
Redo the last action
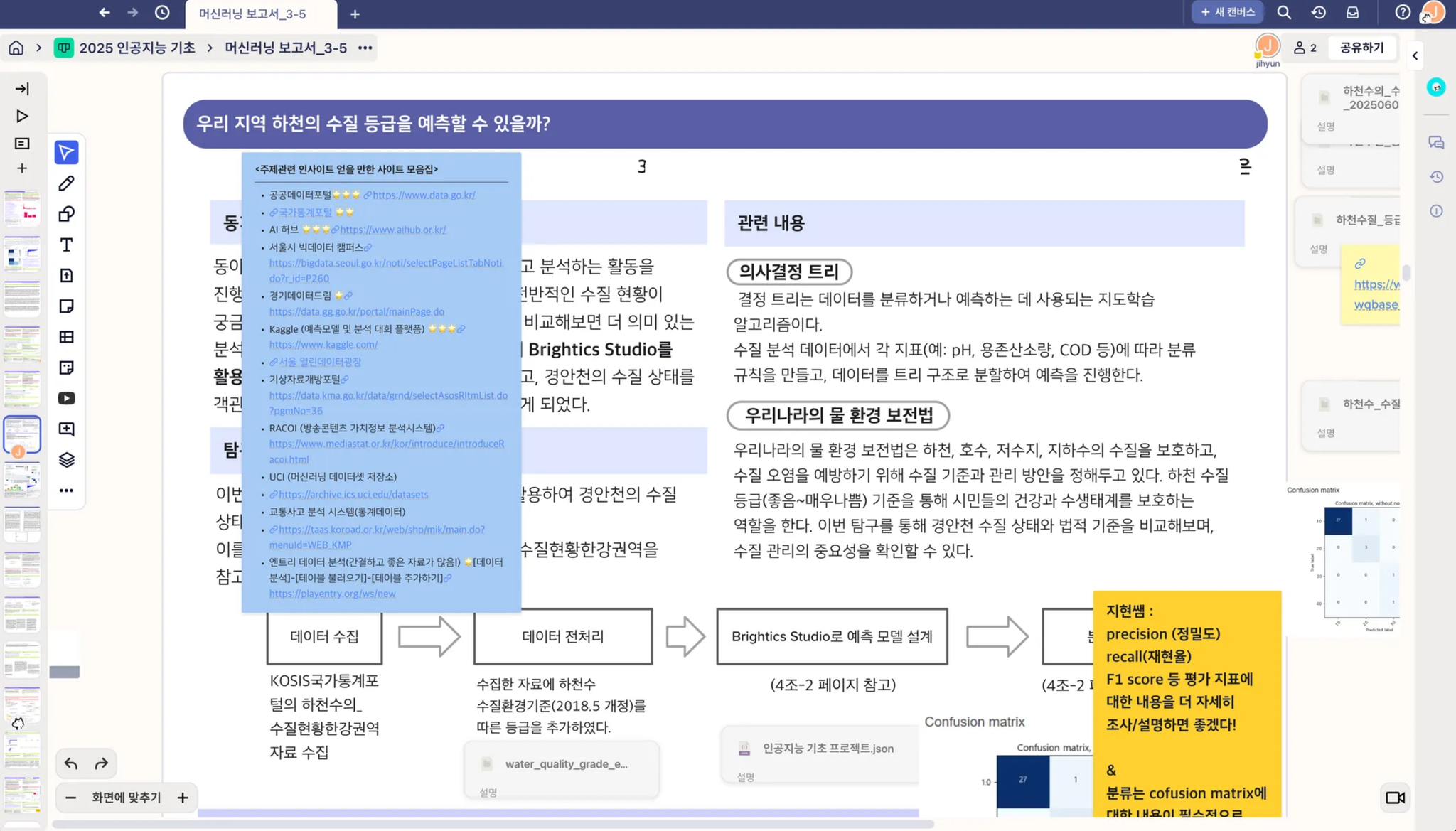102,763
